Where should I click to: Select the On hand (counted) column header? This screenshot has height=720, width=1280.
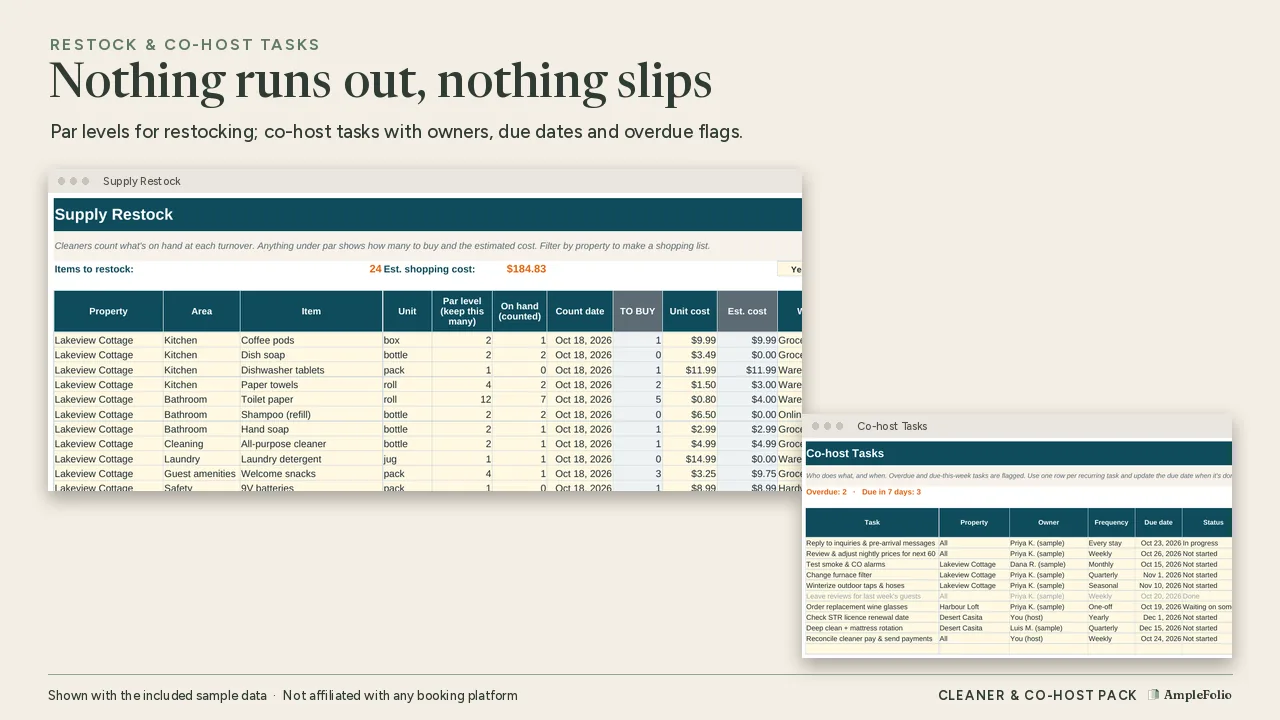tap(520, 311)
